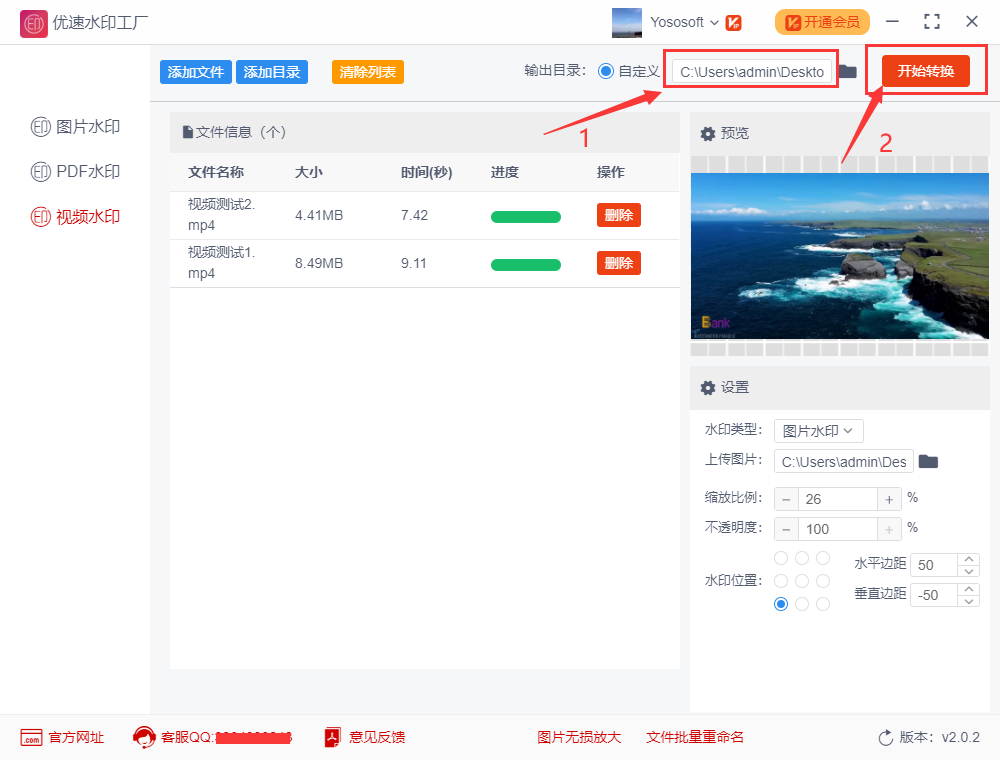Open the 水印类型 dropdown
This screenshot has width=1000, height=760.
click(818, 430)
